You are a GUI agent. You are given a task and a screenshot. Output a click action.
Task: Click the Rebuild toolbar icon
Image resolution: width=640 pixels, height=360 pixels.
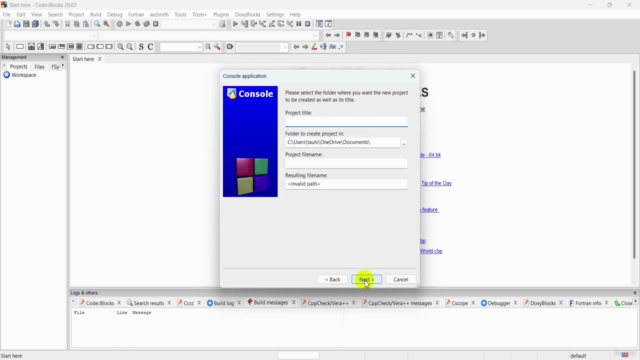coord(147,24)
